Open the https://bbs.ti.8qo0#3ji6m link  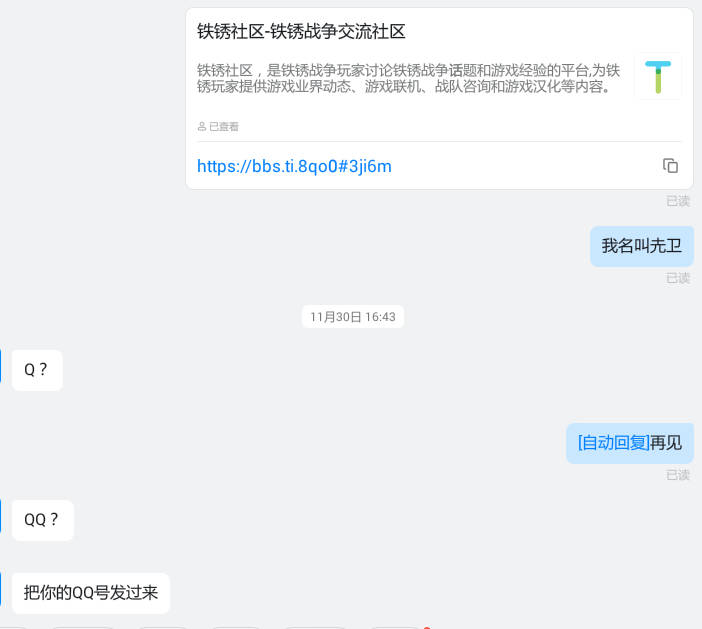(294, 167)
